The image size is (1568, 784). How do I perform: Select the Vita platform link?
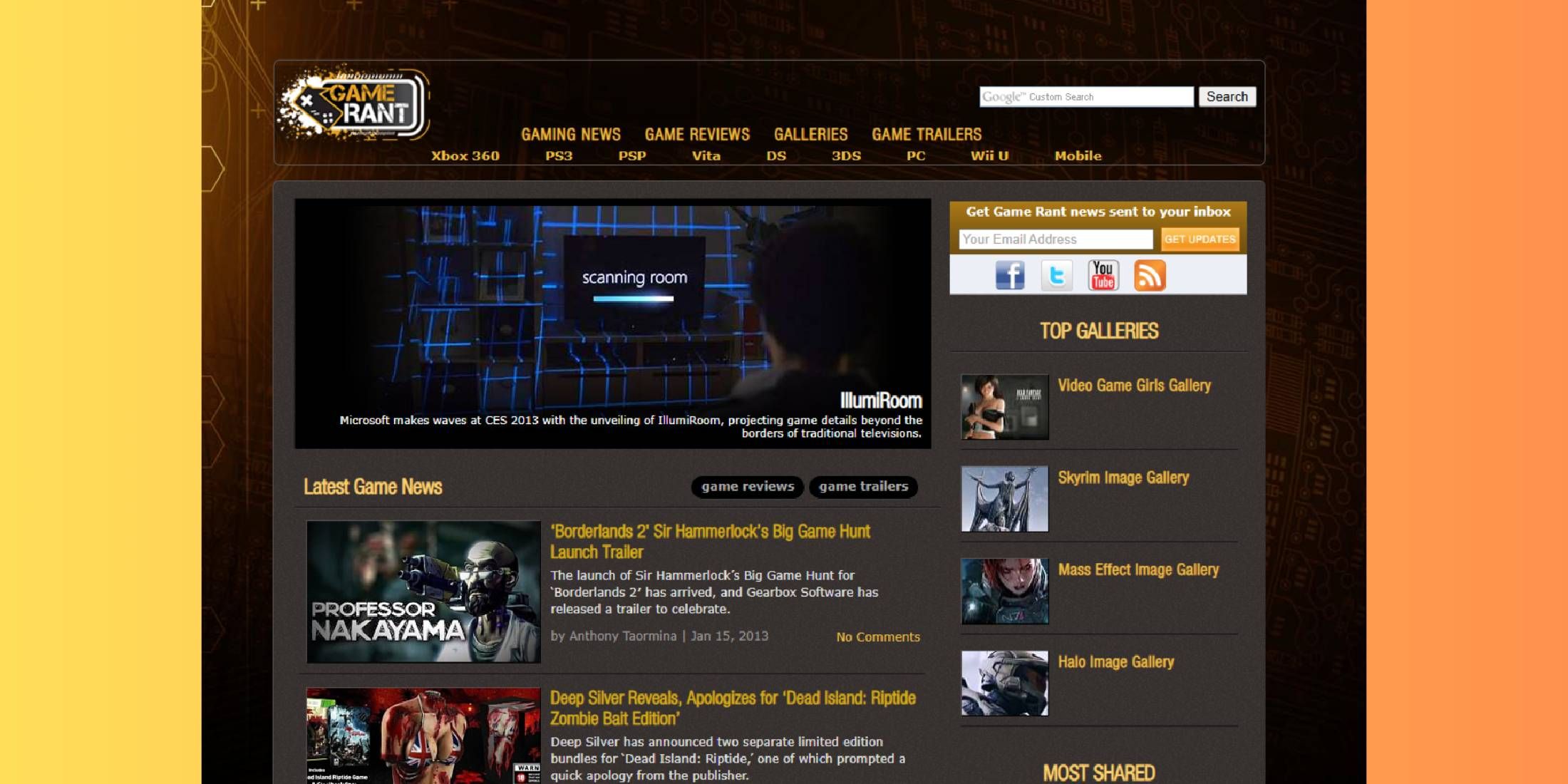tap(706, 156)
